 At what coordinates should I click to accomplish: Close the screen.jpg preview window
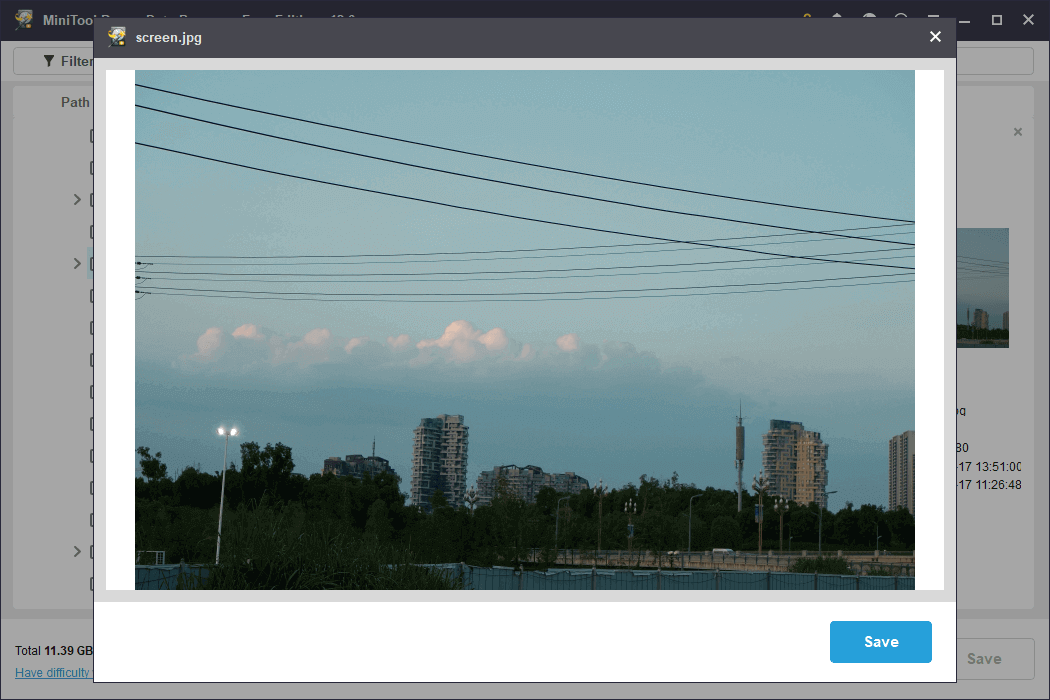[x=935, y=36]
